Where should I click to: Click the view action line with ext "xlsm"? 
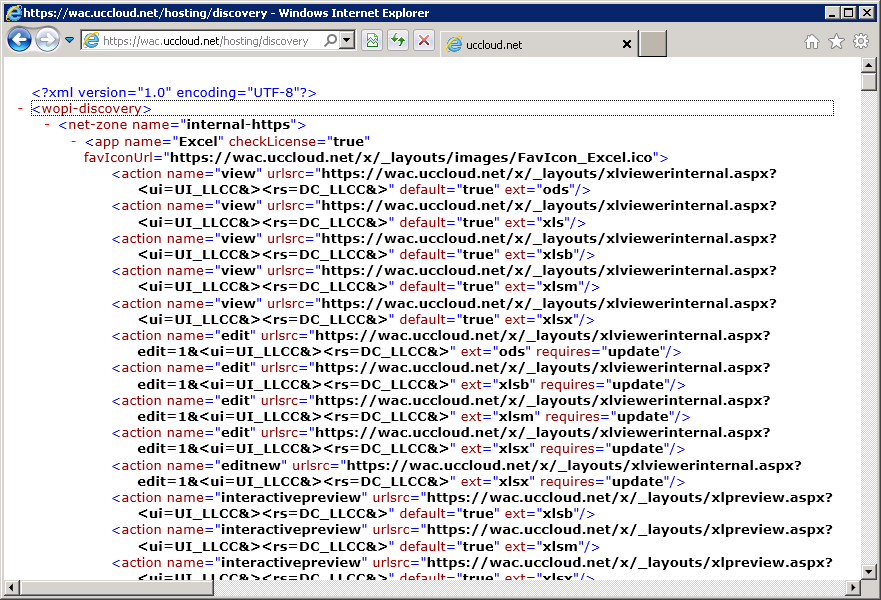click(444, 279)
